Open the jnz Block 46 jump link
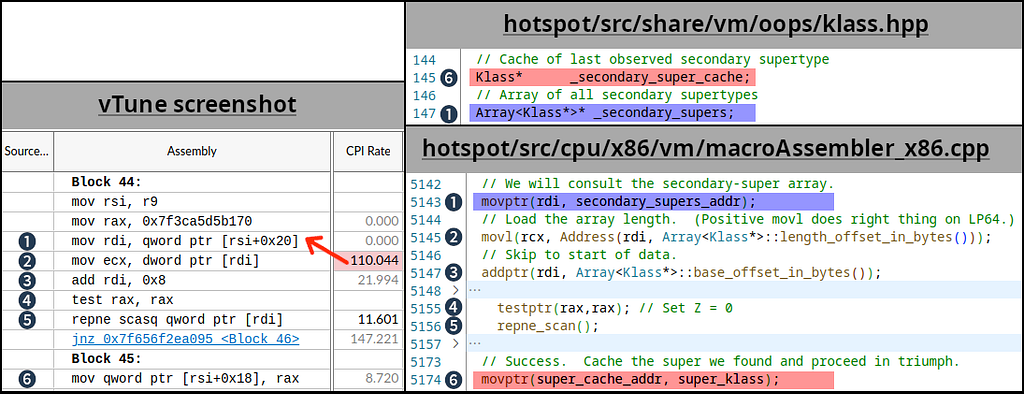Image resolution: width=1024 pixels, height=394 pixels. tap(185, 339)
